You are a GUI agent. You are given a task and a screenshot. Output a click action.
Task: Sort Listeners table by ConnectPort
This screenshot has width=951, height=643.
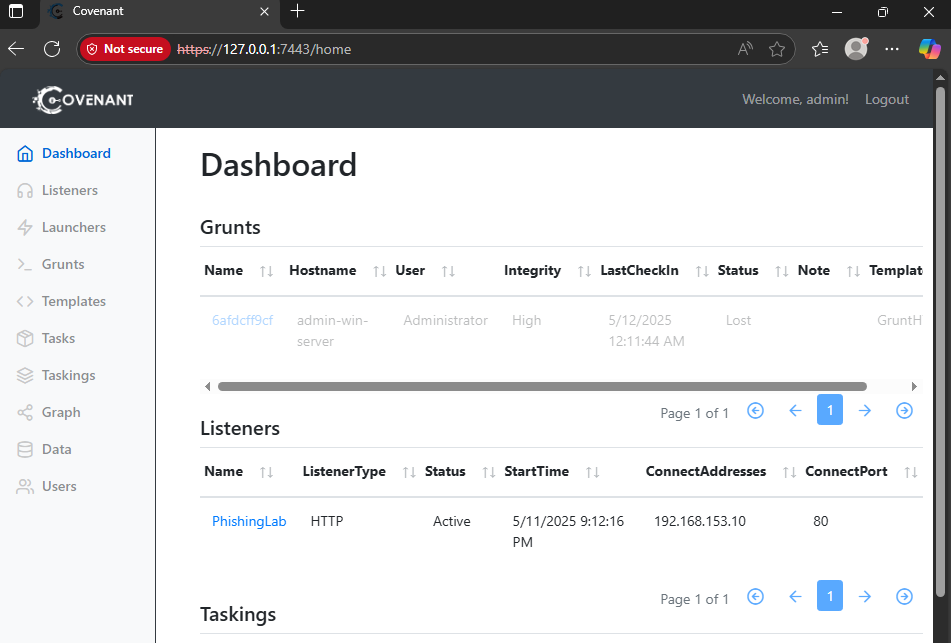pos(910,472)
